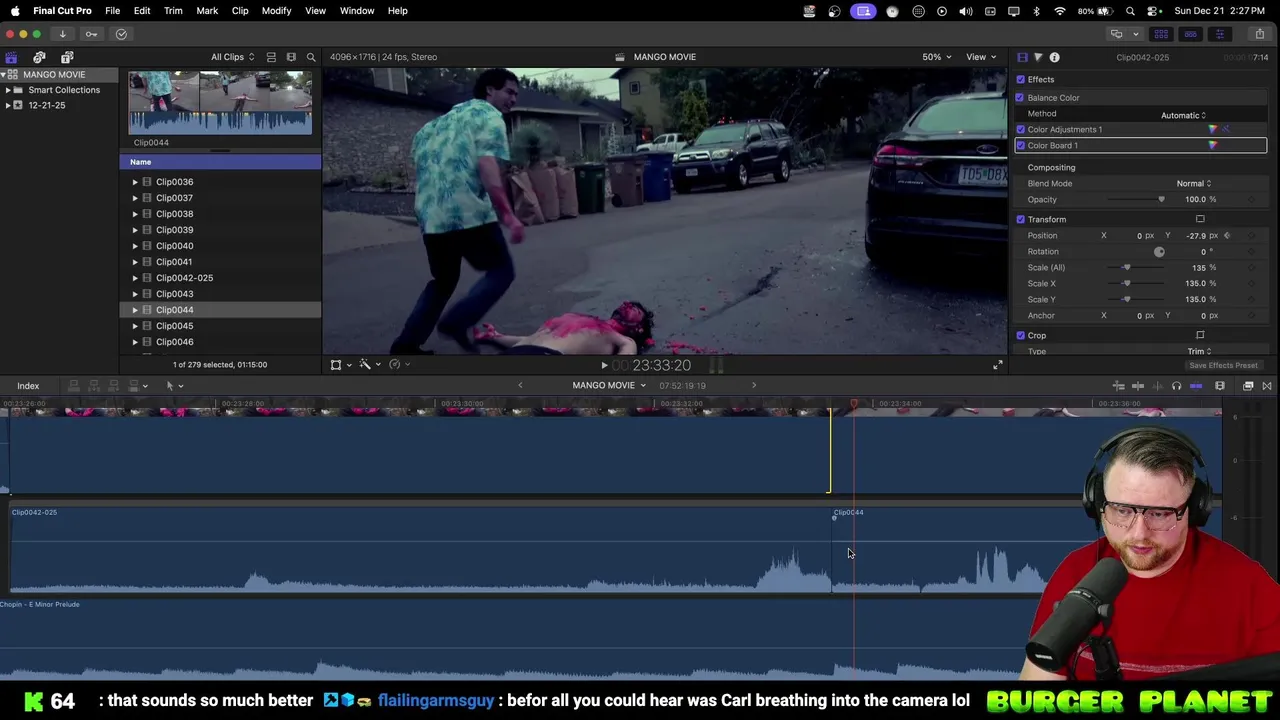Viewport: 1280px width, 720px height.
Task: Disable the Effects checkbox
Action: (x=1020, y=80)
